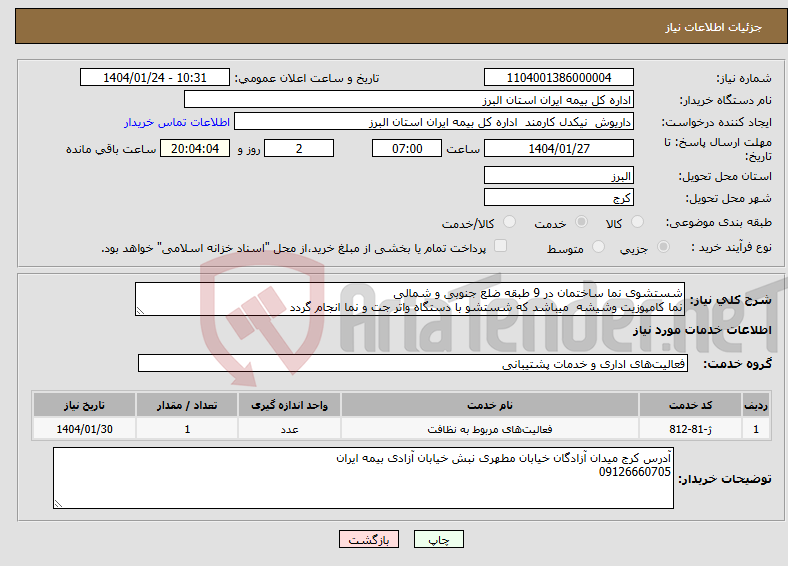Select the متوسط purchase type radio
The width and height of the screenshot is (788, 566).
tap(598, 246)
